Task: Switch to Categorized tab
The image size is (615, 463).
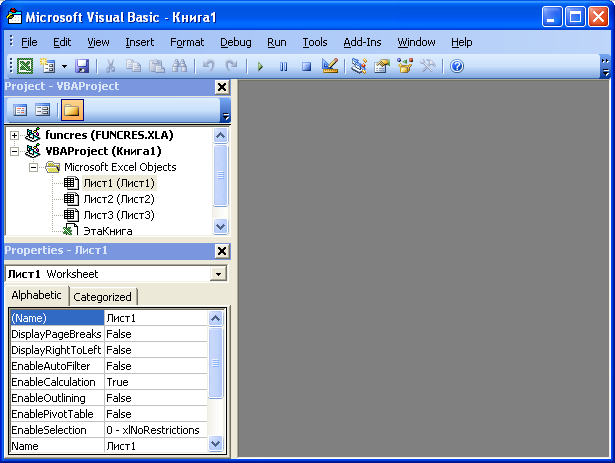Action: (x=102, y=297)
